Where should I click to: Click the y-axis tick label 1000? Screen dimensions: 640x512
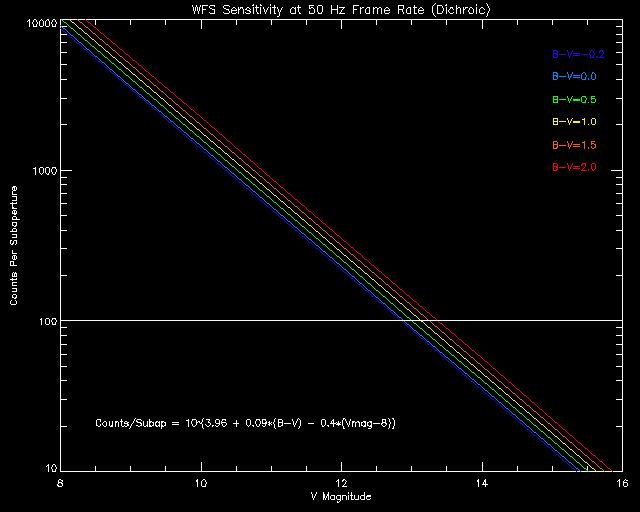coord(43,170)
